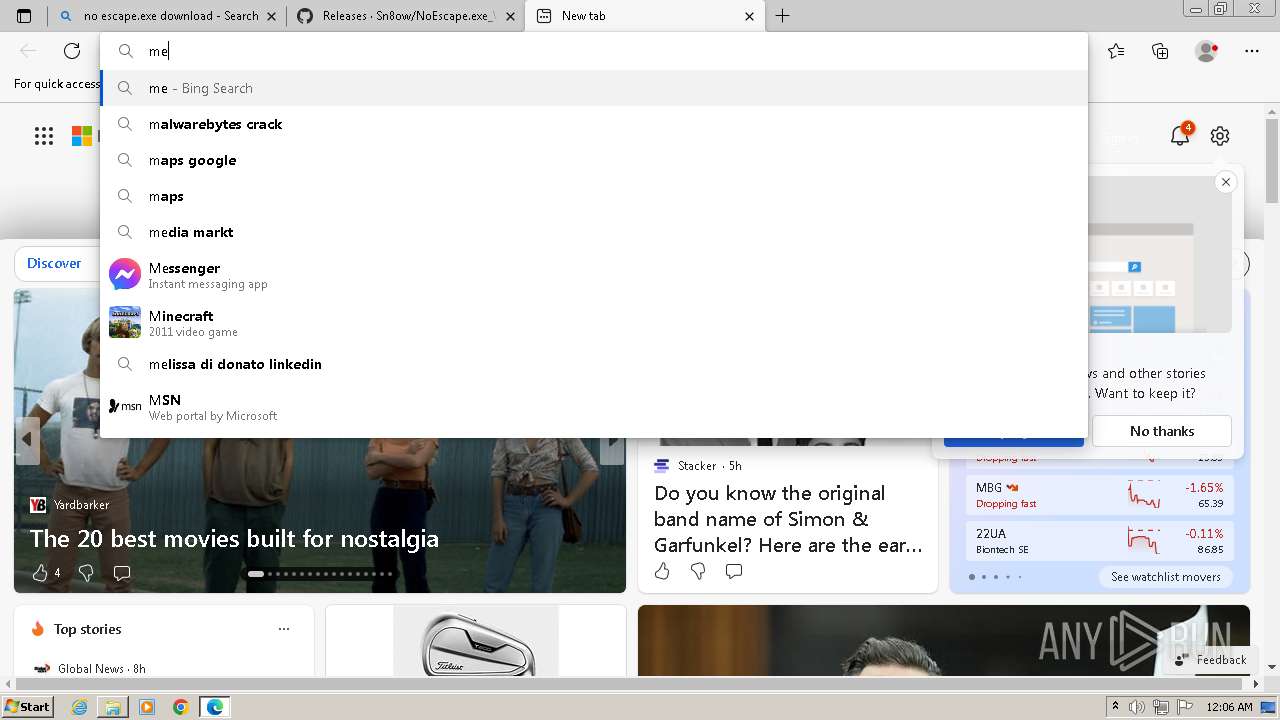Select 'media markt' suggestion
The width and height of the screenshot is (1280, 720).
[594, 232]
